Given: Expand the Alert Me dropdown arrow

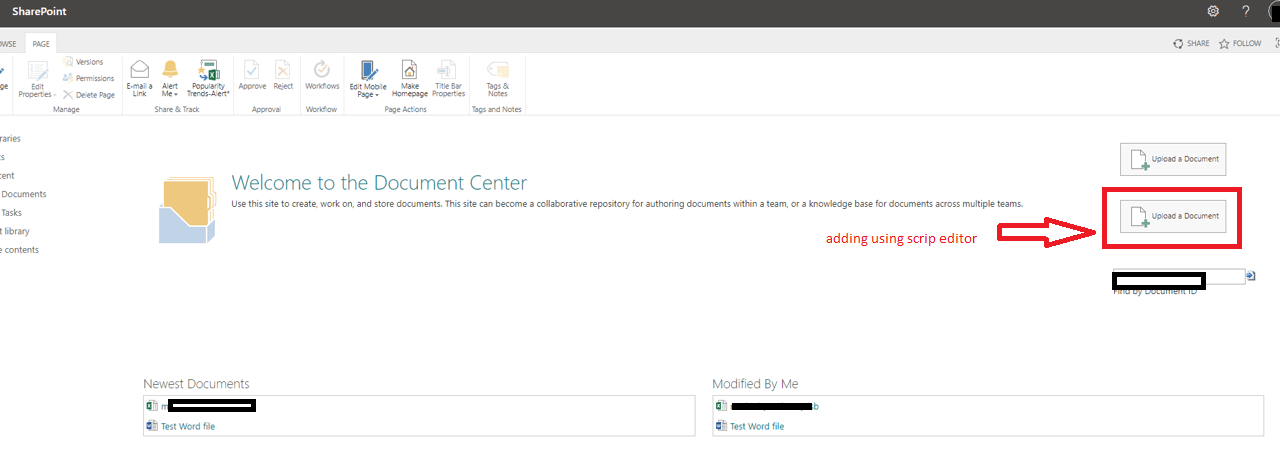Looking at the screenshot, I should [x=178, y=94].
